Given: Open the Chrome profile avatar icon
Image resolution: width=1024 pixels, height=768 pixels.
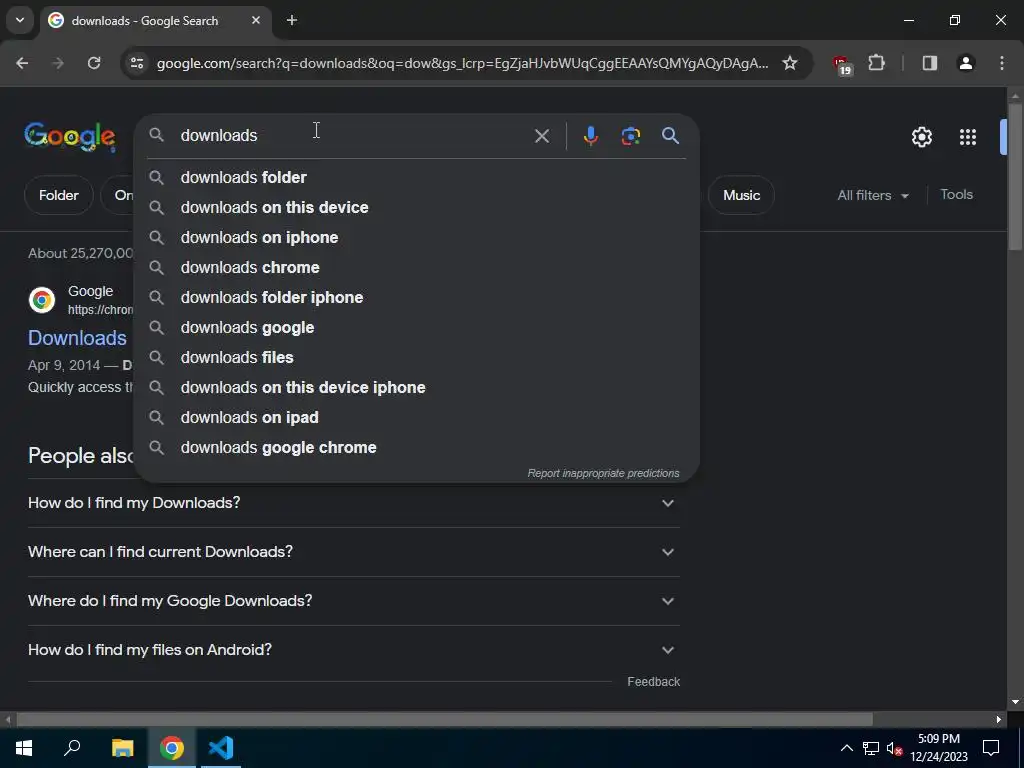Looking at the screenshot, I should point(965,63).
